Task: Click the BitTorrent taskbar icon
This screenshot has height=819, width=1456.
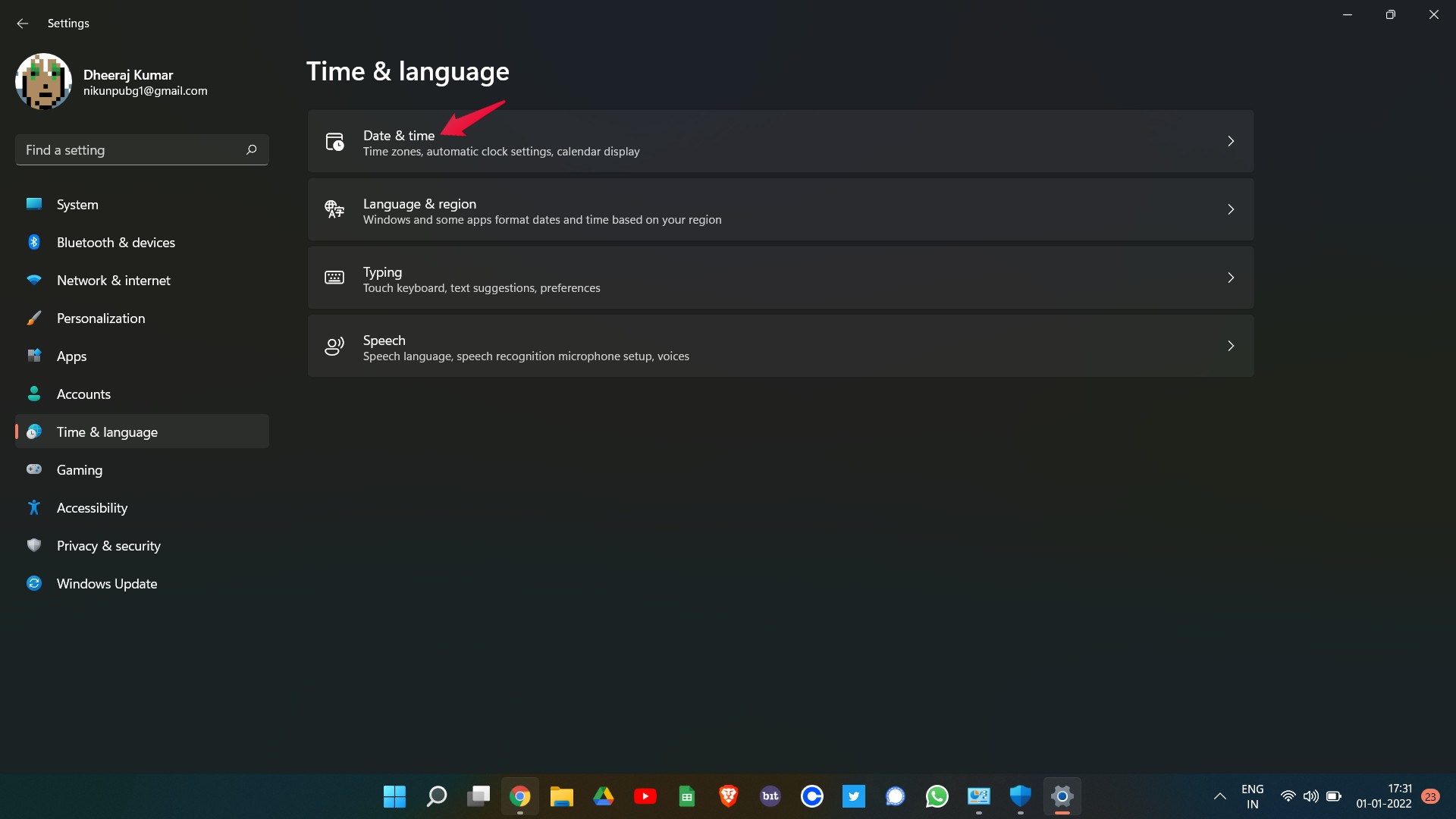Action: pyautogui.click(x=771, y=796)
